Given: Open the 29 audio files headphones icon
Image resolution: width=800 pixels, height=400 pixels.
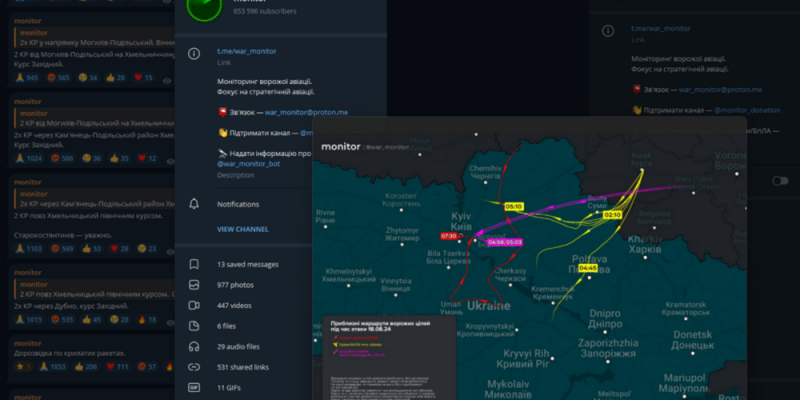Looking at the screenshot, I should [x=194, y=346].
